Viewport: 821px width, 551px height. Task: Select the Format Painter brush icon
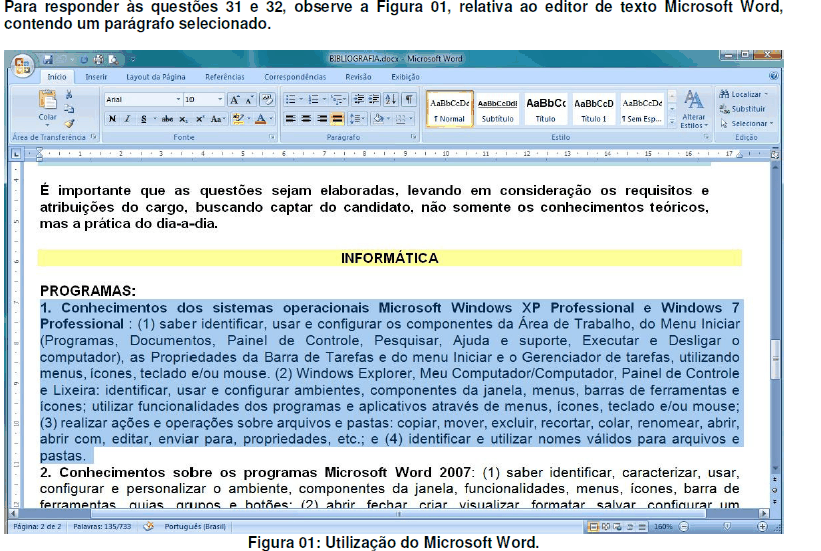point(70,124)
